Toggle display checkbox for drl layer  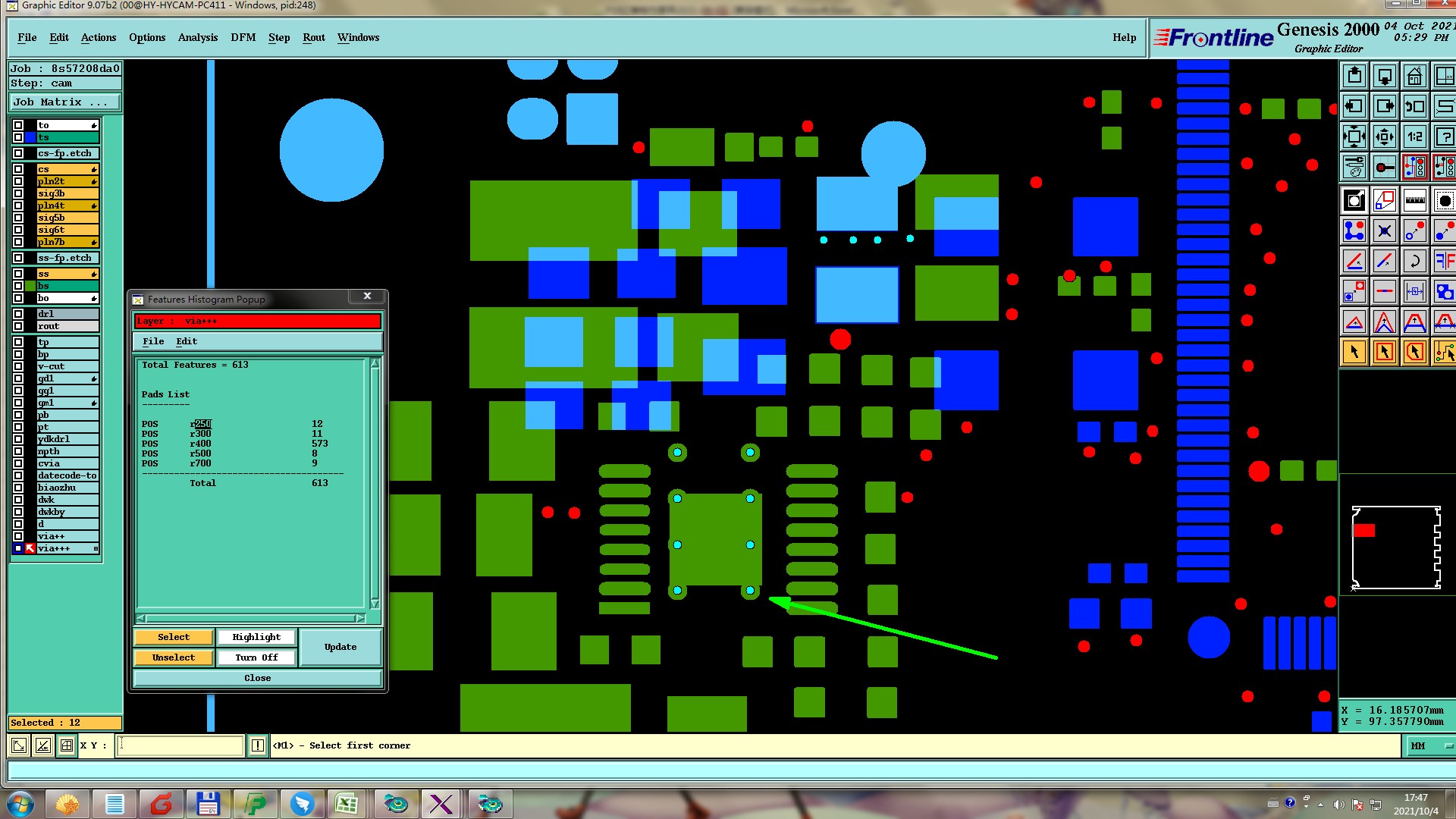[x=18, y=314]
